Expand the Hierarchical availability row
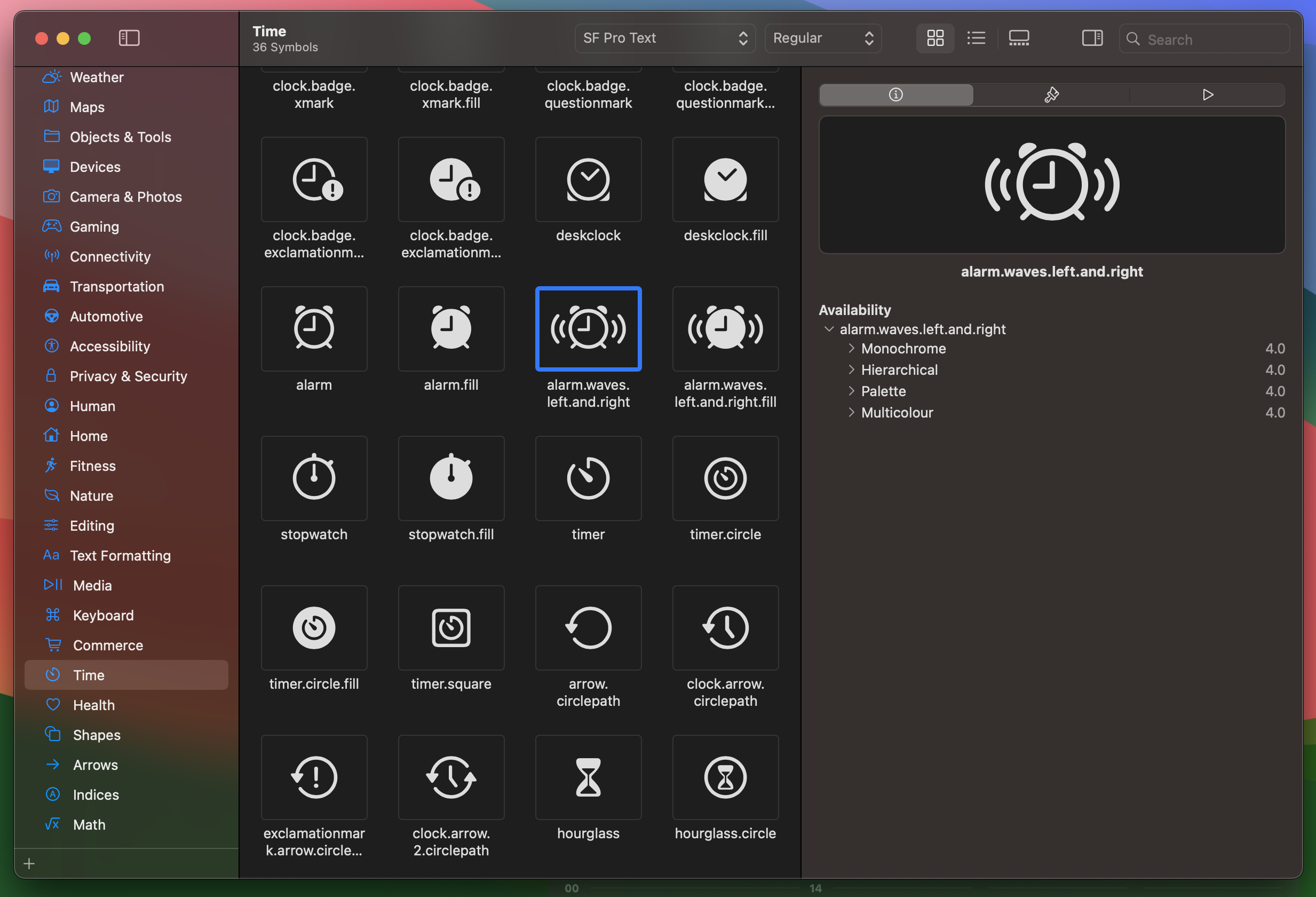This screenshot has height=897, width=1316. 851,369
